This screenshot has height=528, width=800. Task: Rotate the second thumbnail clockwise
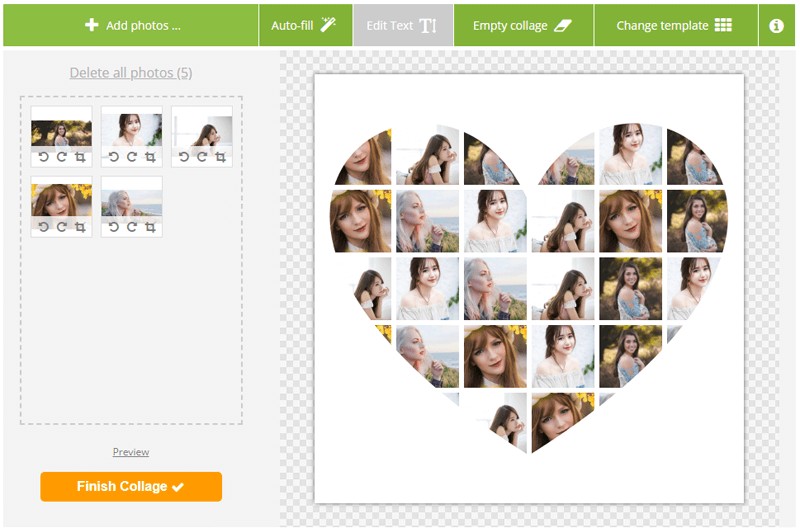(131, 157)
